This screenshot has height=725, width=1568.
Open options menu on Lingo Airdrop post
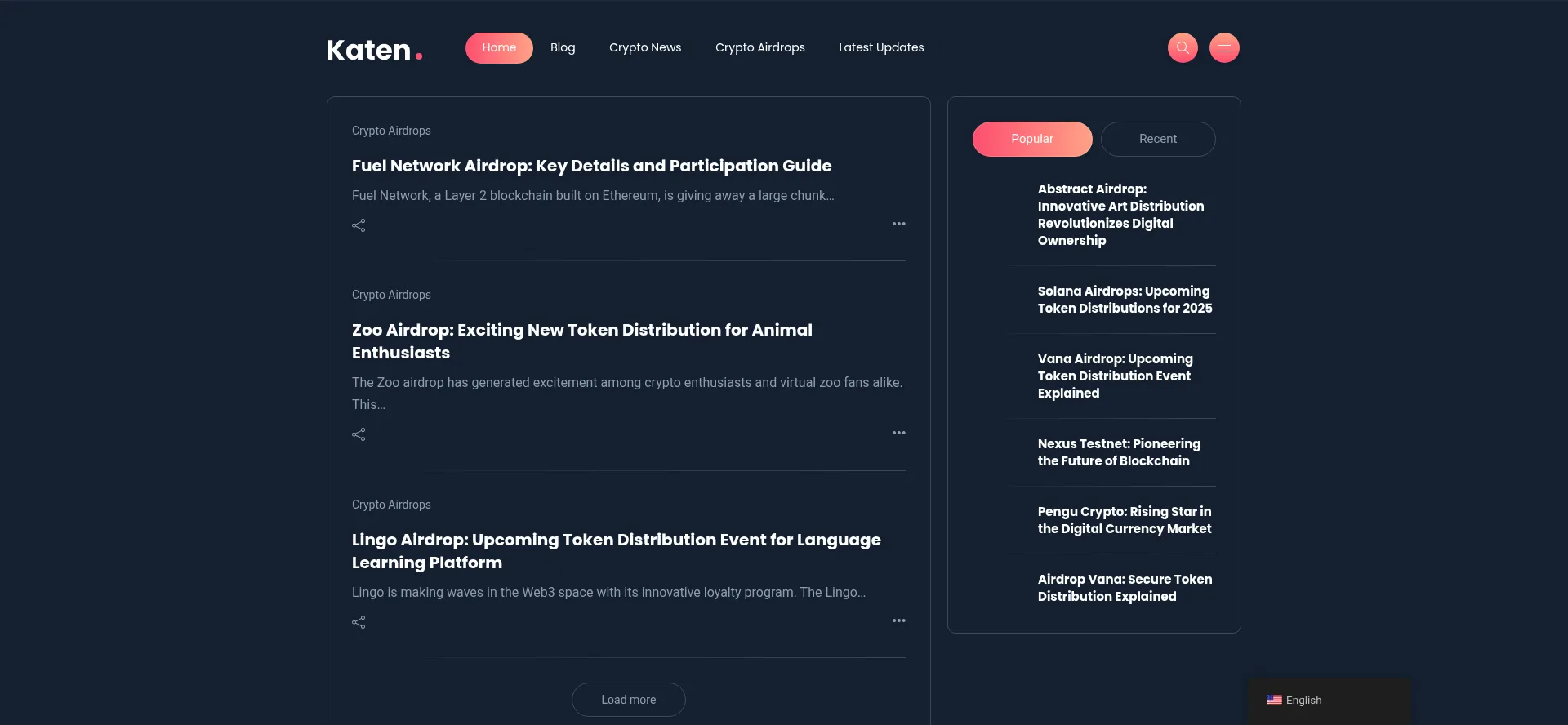click(x=898, y=620)
